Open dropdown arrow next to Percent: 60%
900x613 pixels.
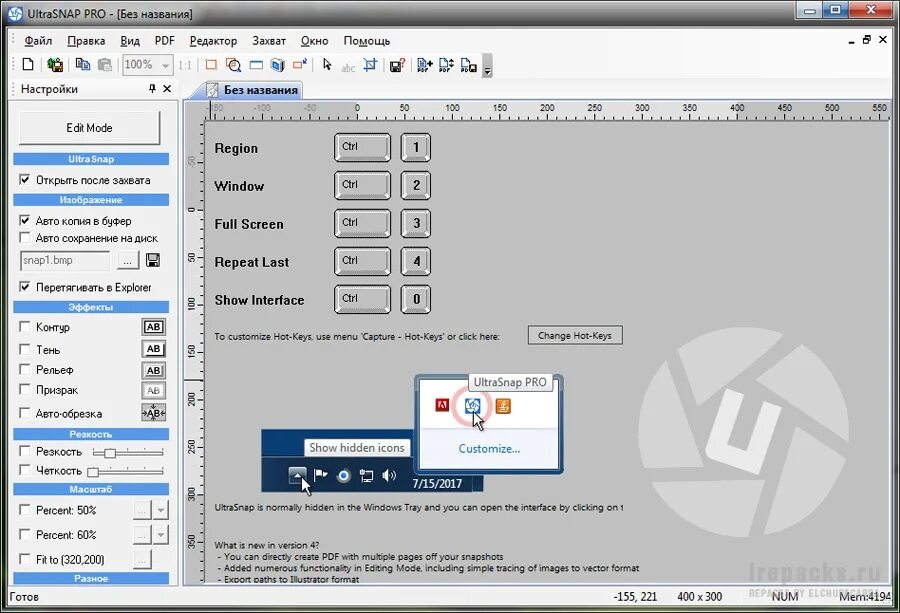click(x=161, y=535)
